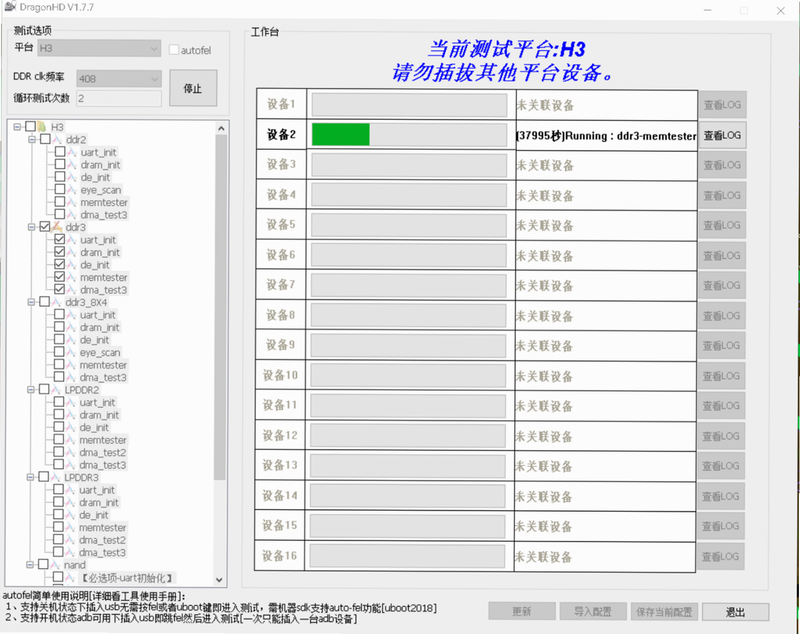This screenshot has width=800, height=634.
Task: Check the ddr2 group checkbox
Action: 45,139
